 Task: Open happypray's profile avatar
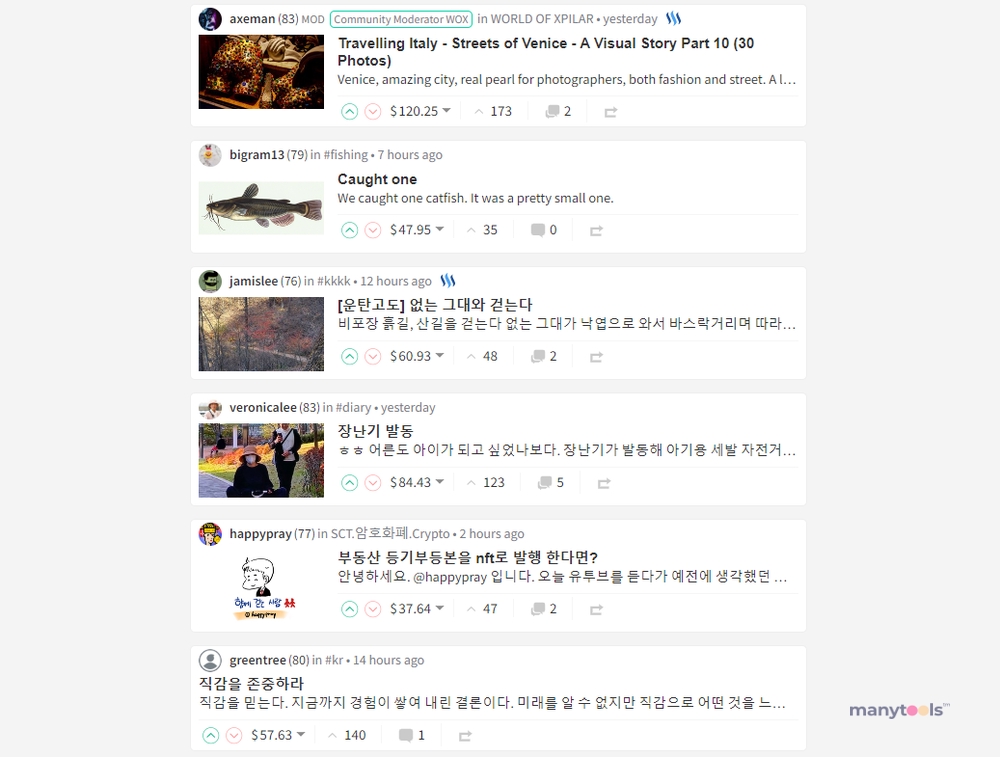(x=210, y=534)
